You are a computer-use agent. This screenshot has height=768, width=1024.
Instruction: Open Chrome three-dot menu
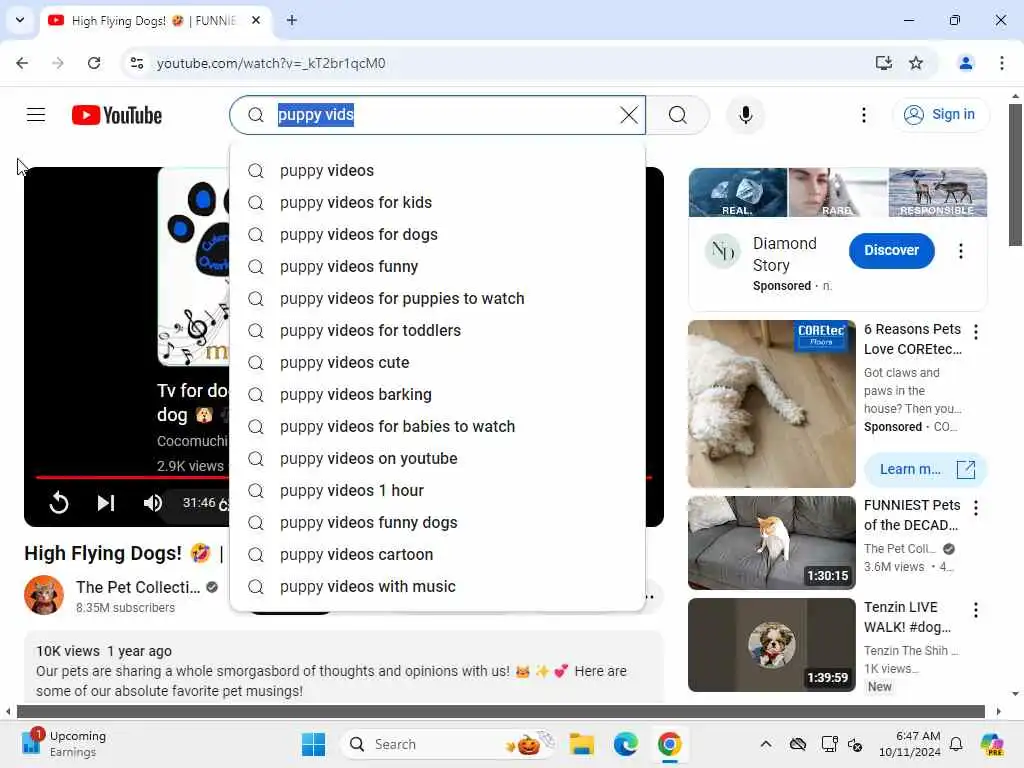pos(1001,63)
